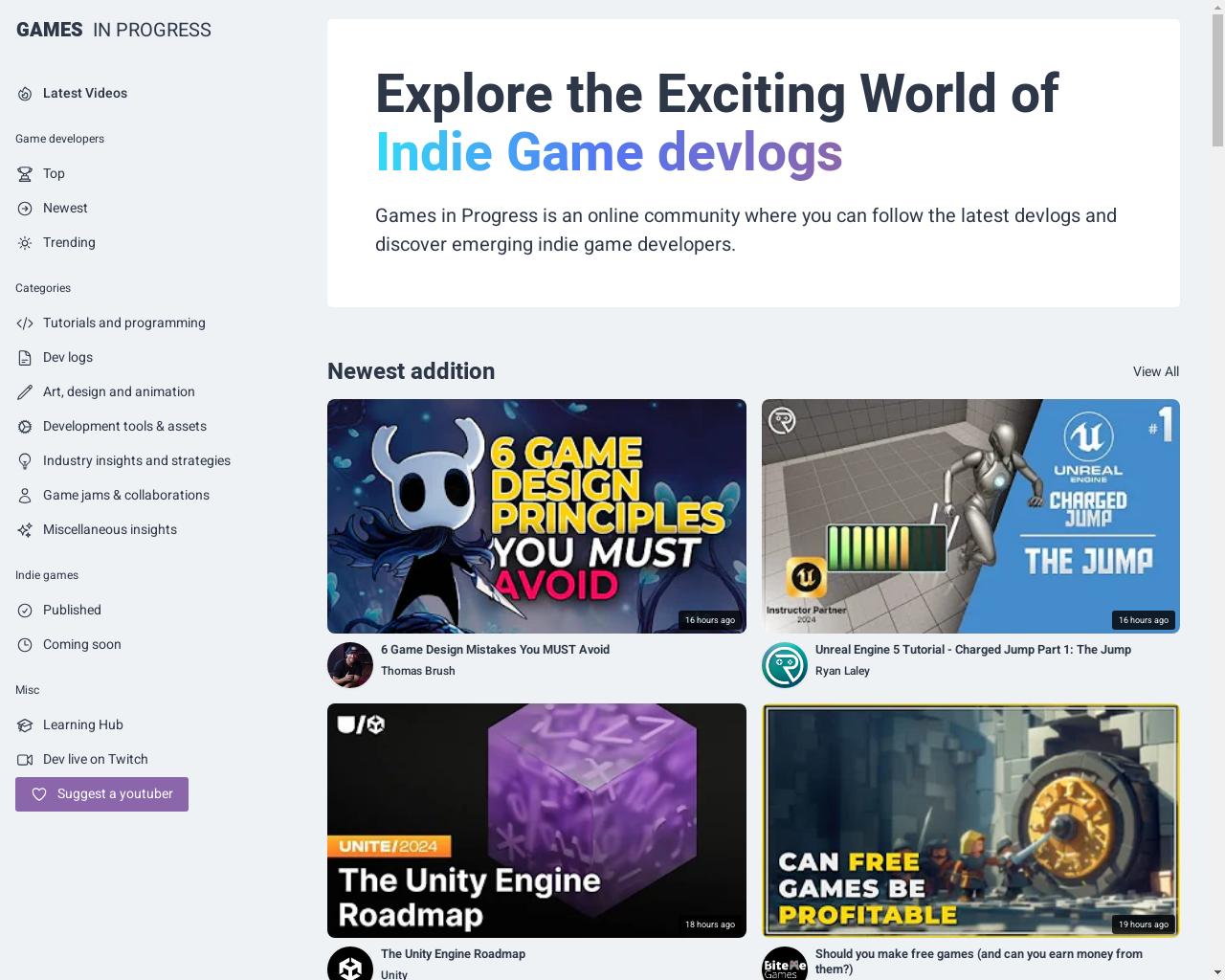Show Published indie games
1225x980 pixels.
[x=72, y=610]
